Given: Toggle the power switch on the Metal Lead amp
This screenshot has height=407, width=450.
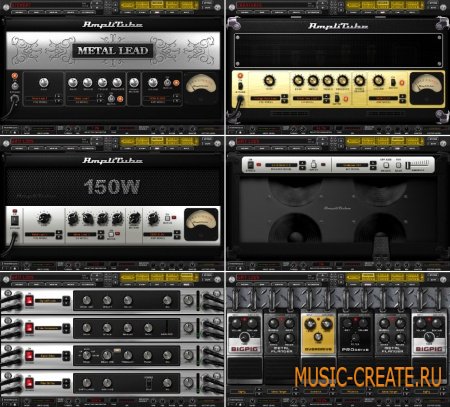Looking at the screenshot, I should point(15,86).
